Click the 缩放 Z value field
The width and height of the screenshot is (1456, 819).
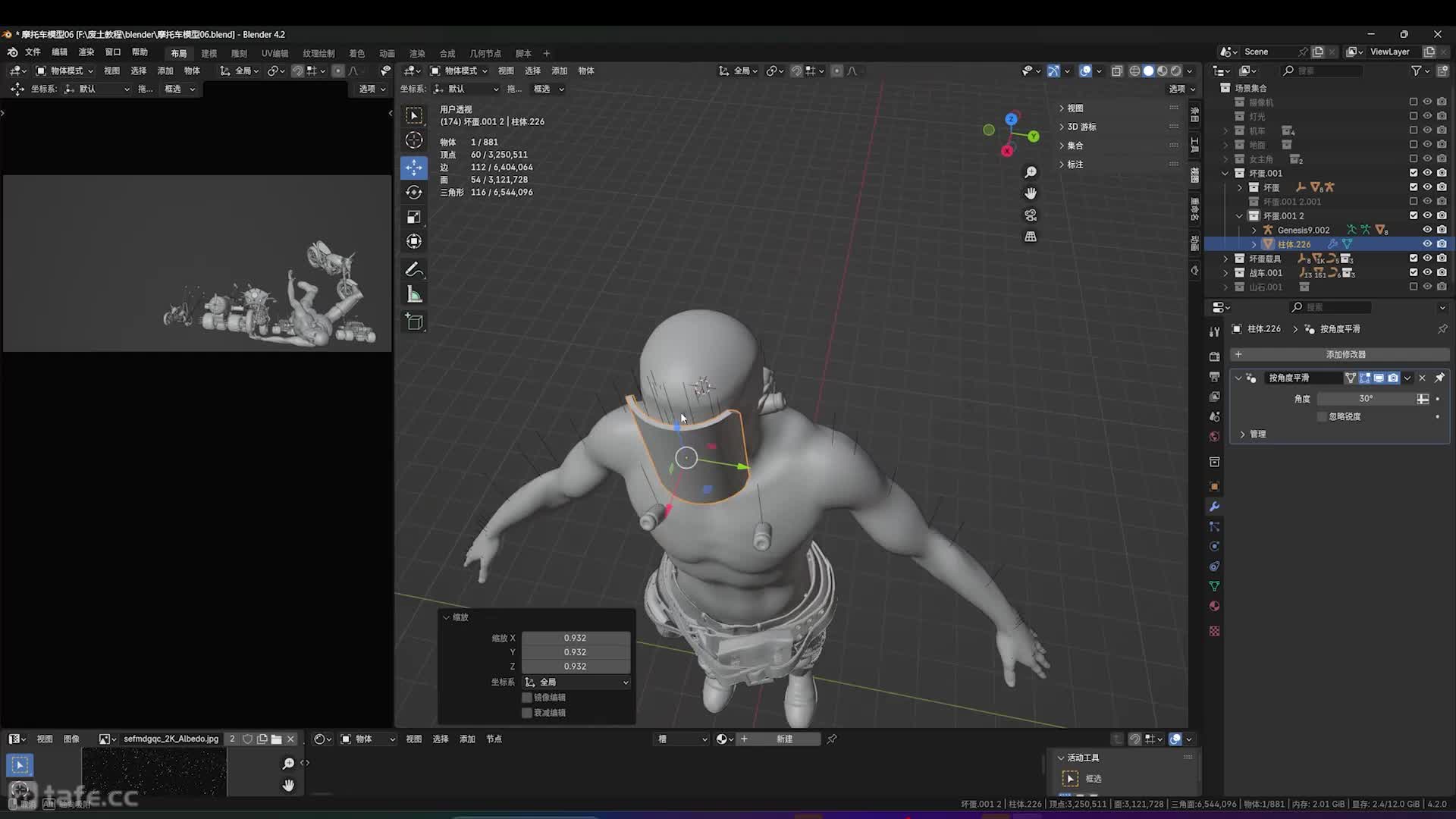(x=576, y=666)
